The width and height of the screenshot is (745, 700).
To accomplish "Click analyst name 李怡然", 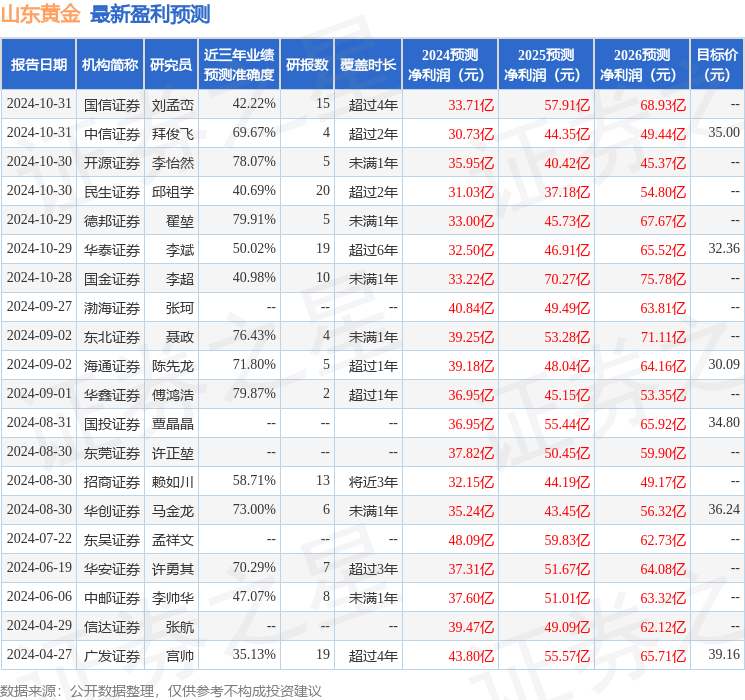I will pos(173,163).
